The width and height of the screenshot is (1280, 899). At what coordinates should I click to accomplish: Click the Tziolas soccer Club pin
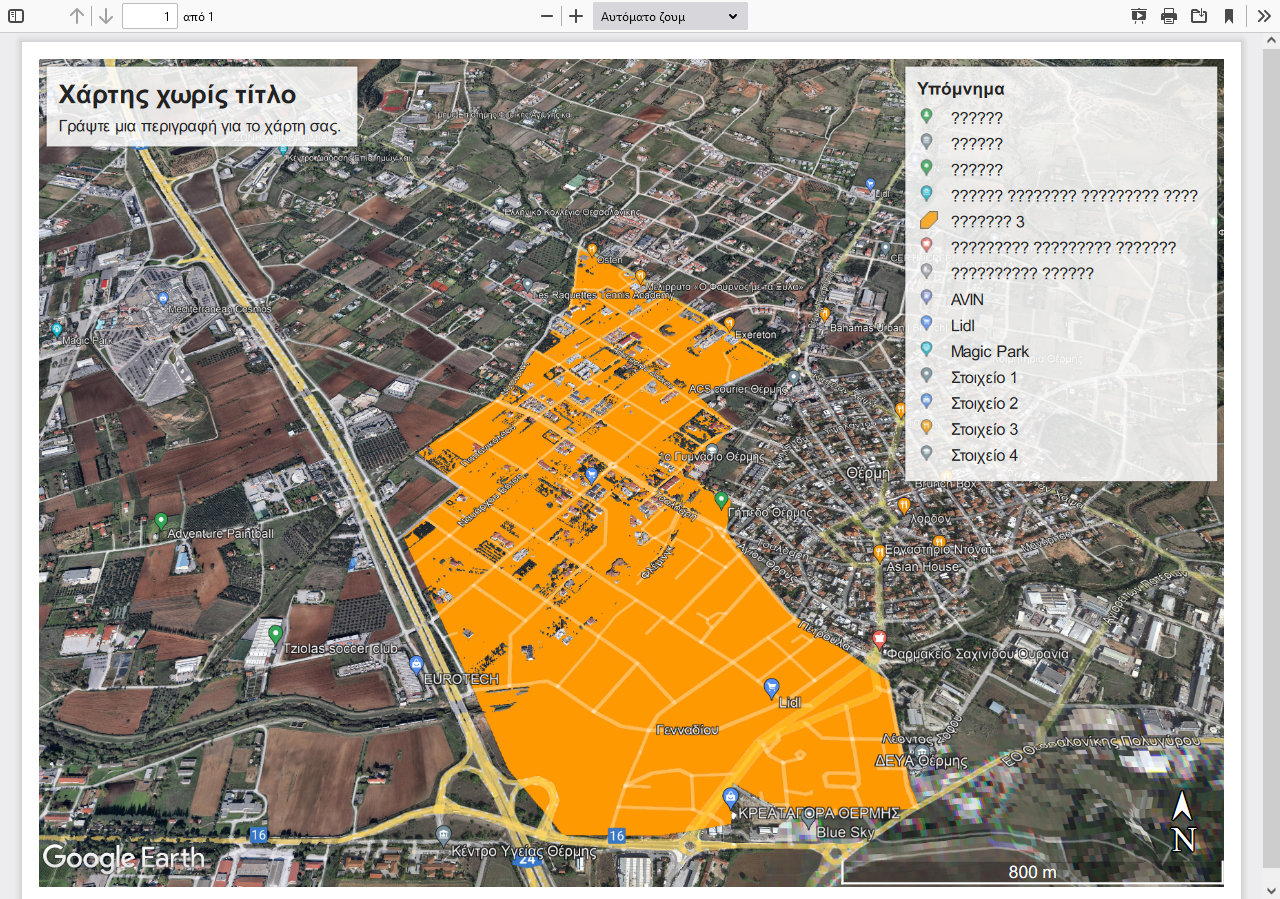click(275, 634)
